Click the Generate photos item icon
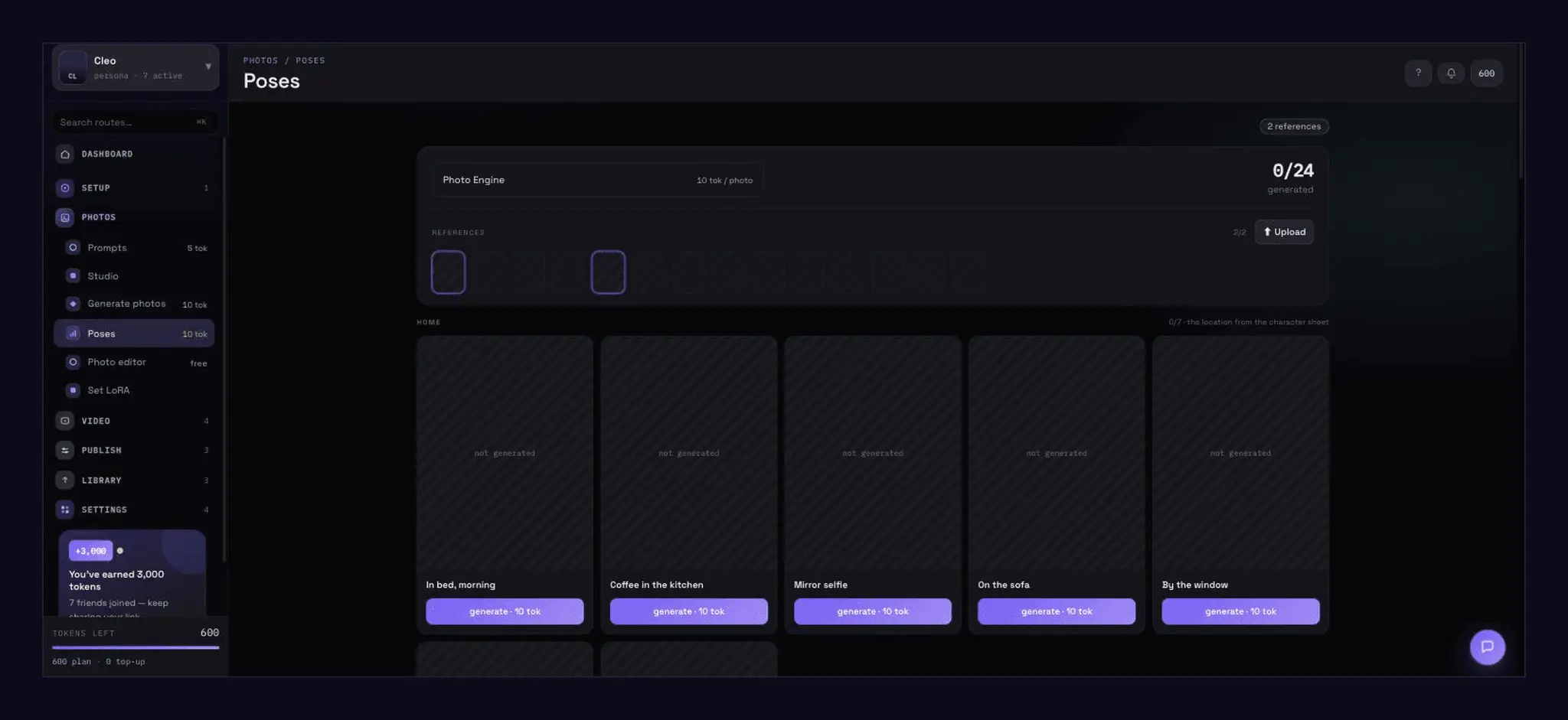The image size is (1568, 720). [73, 304]
